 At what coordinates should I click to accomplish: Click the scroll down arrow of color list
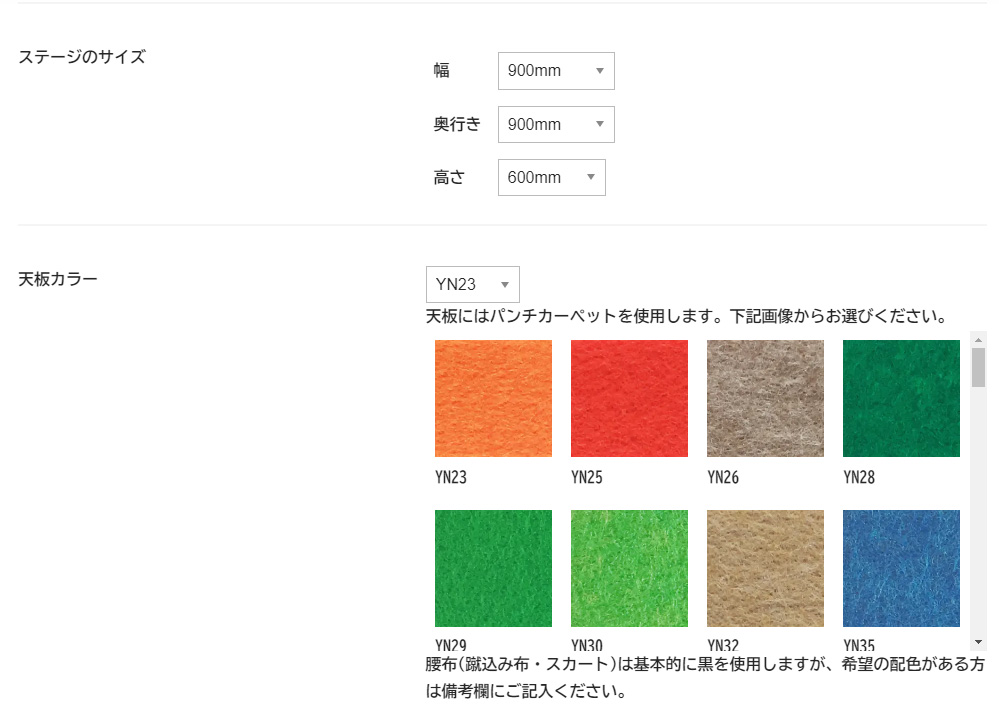click(978, 642)
